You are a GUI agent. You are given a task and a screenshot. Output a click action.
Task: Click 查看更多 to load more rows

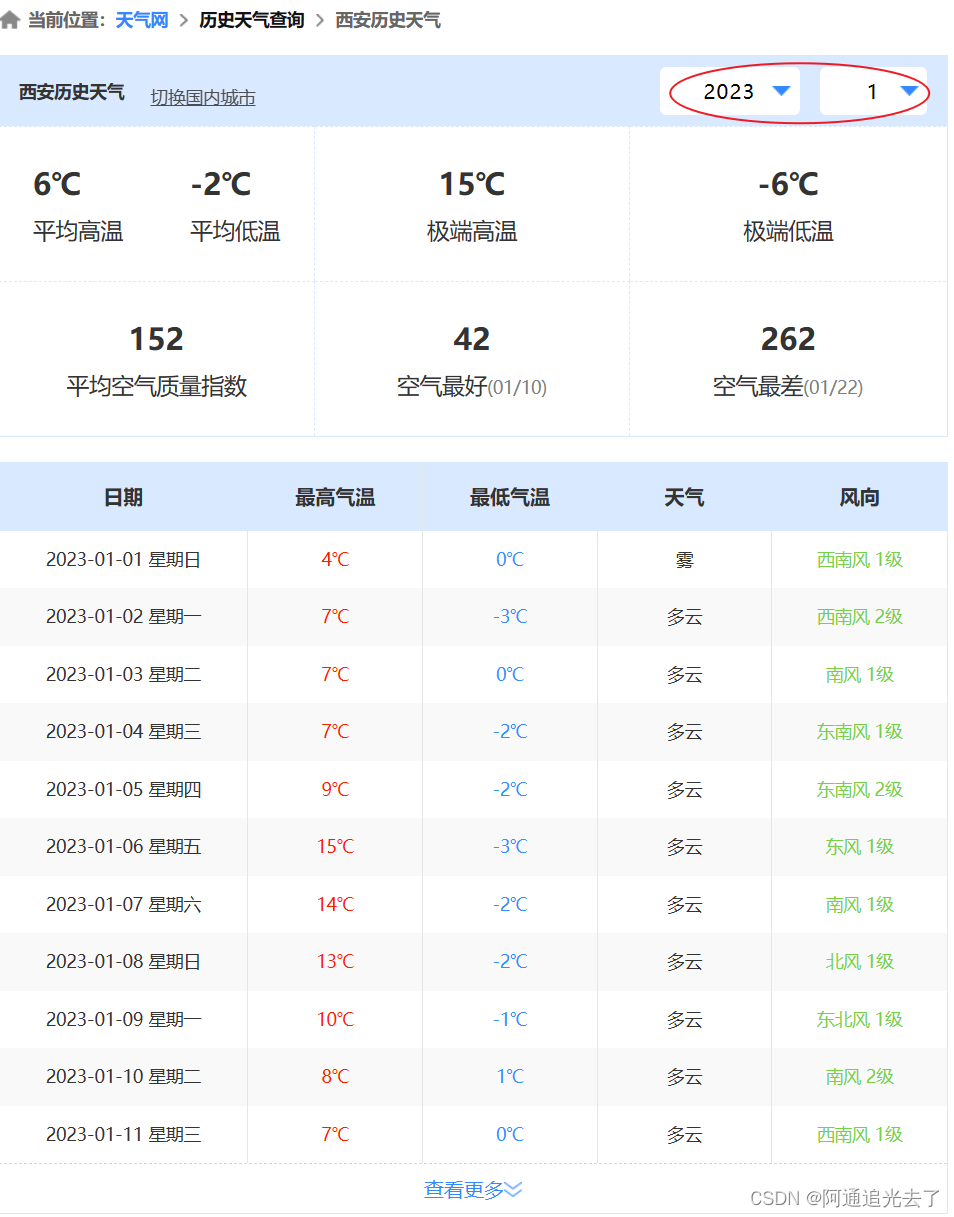[x=464, y=1189]
